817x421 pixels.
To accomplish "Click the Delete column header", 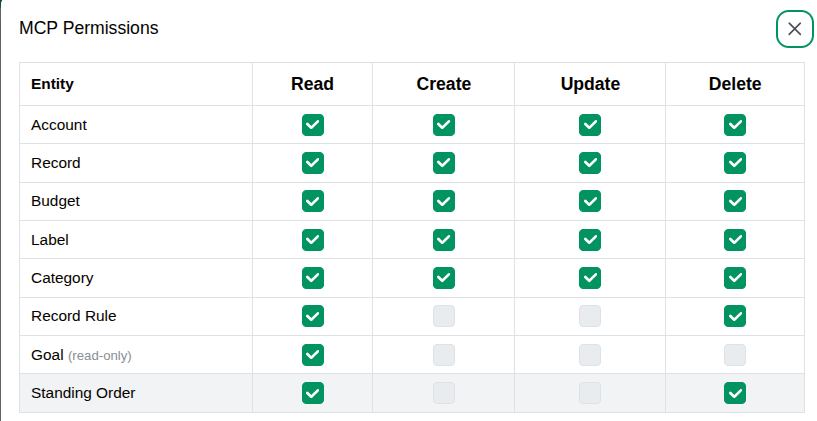I will [x=735, y=84].
